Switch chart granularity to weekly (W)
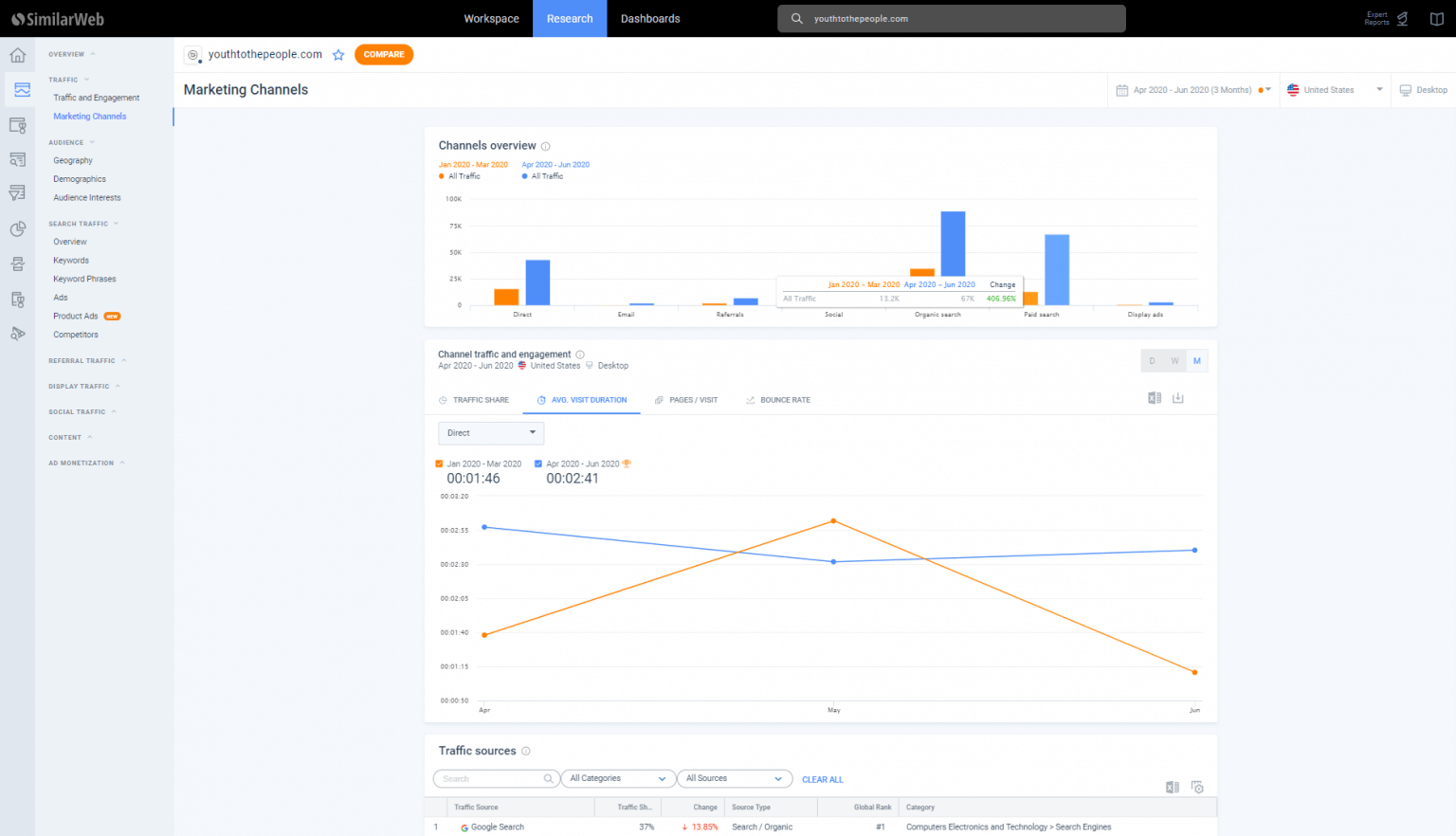 (1174, 361)
